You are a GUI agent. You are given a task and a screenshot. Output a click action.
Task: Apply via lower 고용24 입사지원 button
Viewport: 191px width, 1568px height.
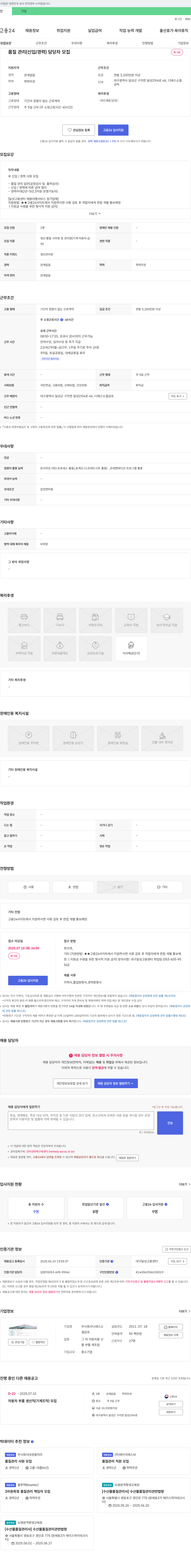point(28,981)
